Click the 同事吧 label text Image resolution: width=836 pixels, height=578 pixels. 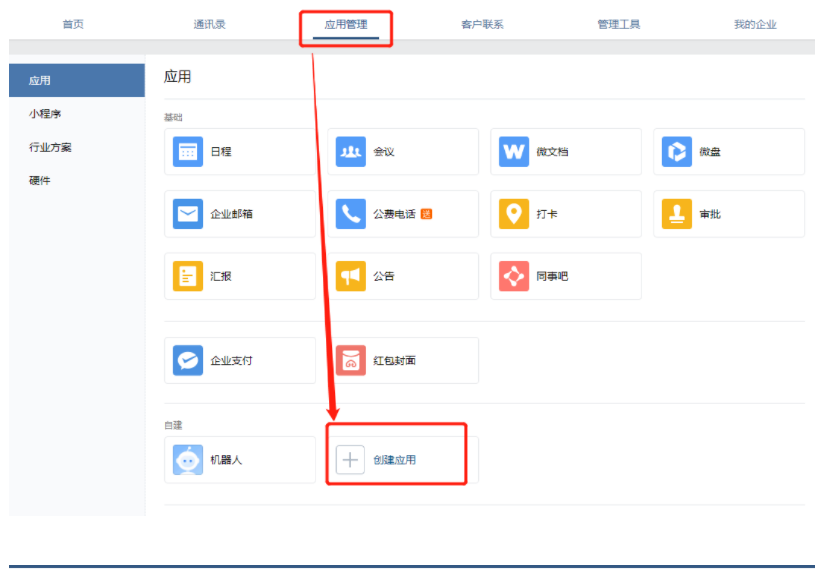pyautogui.click(x=552, y=276)
